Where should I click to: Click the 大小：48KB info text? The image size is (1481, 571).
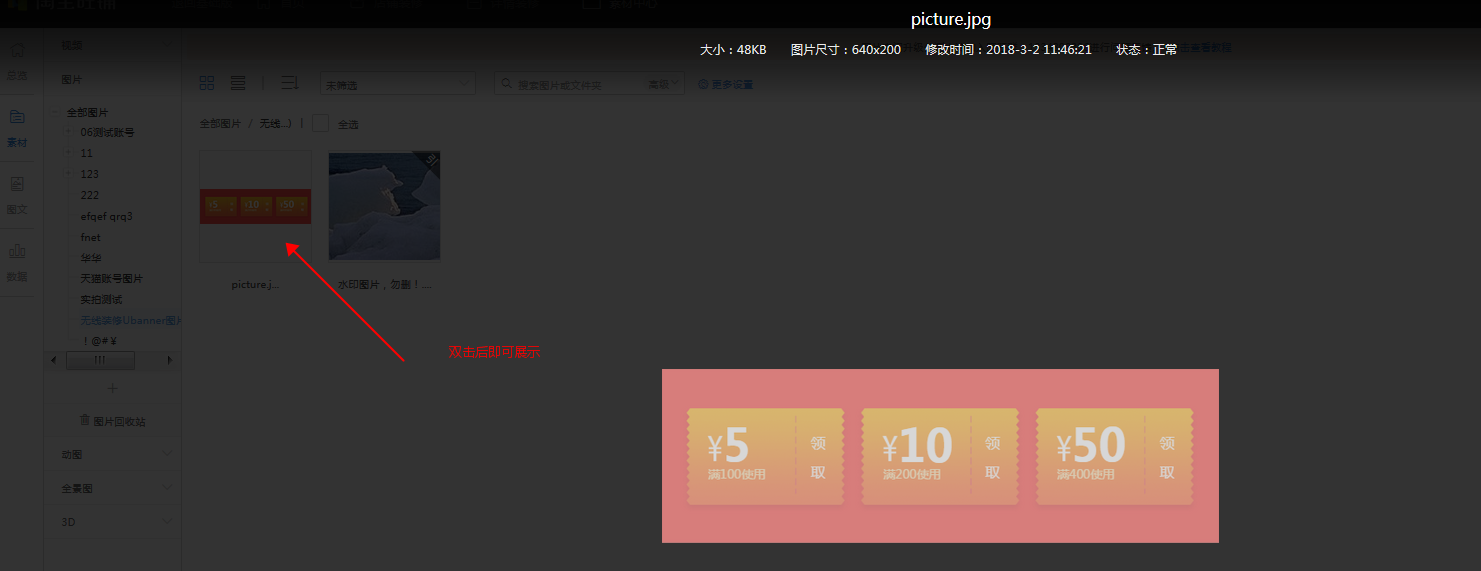coord(733,49)
